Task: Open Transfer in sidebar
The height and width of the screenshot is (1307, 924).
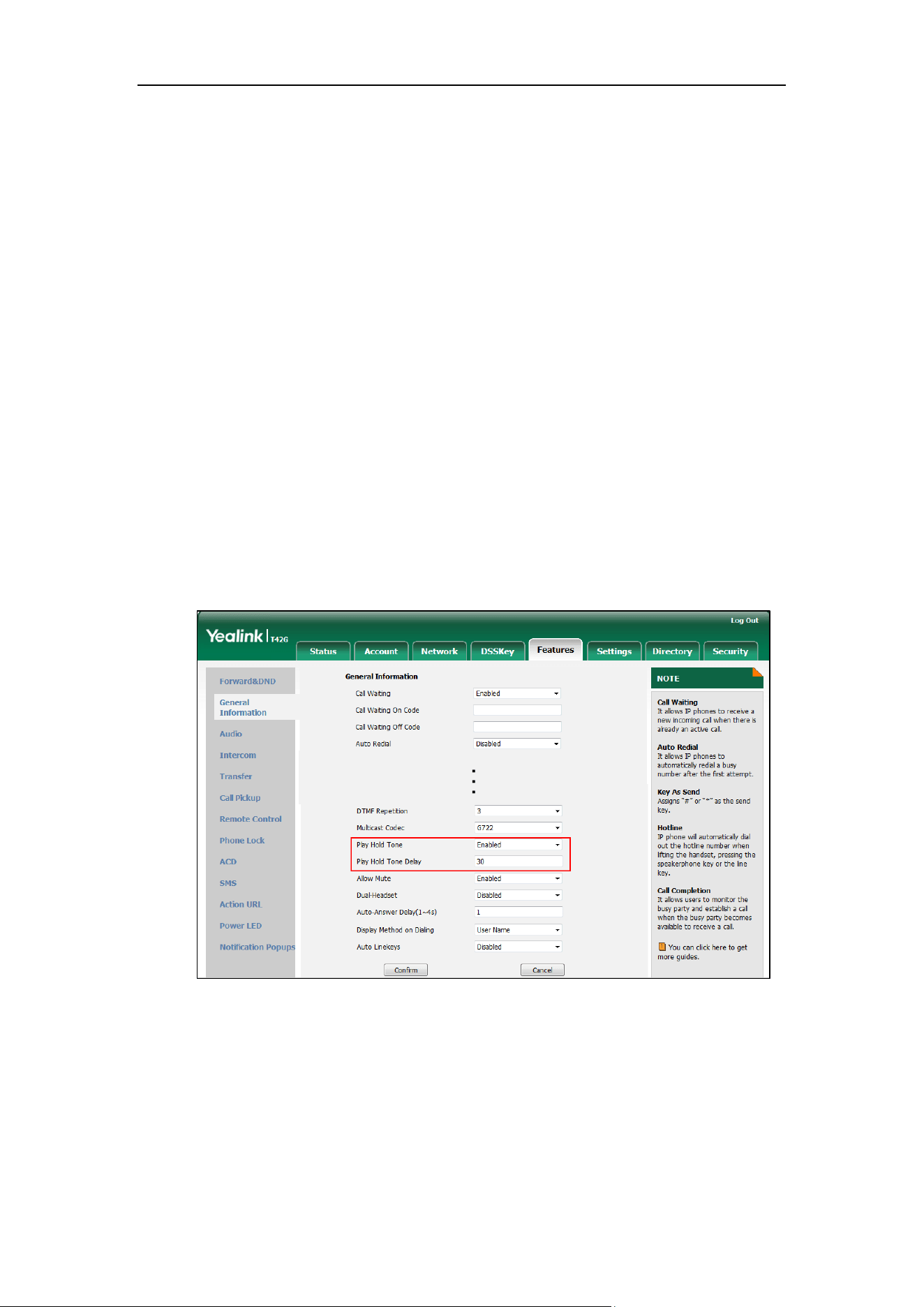Action: [235, 776]
